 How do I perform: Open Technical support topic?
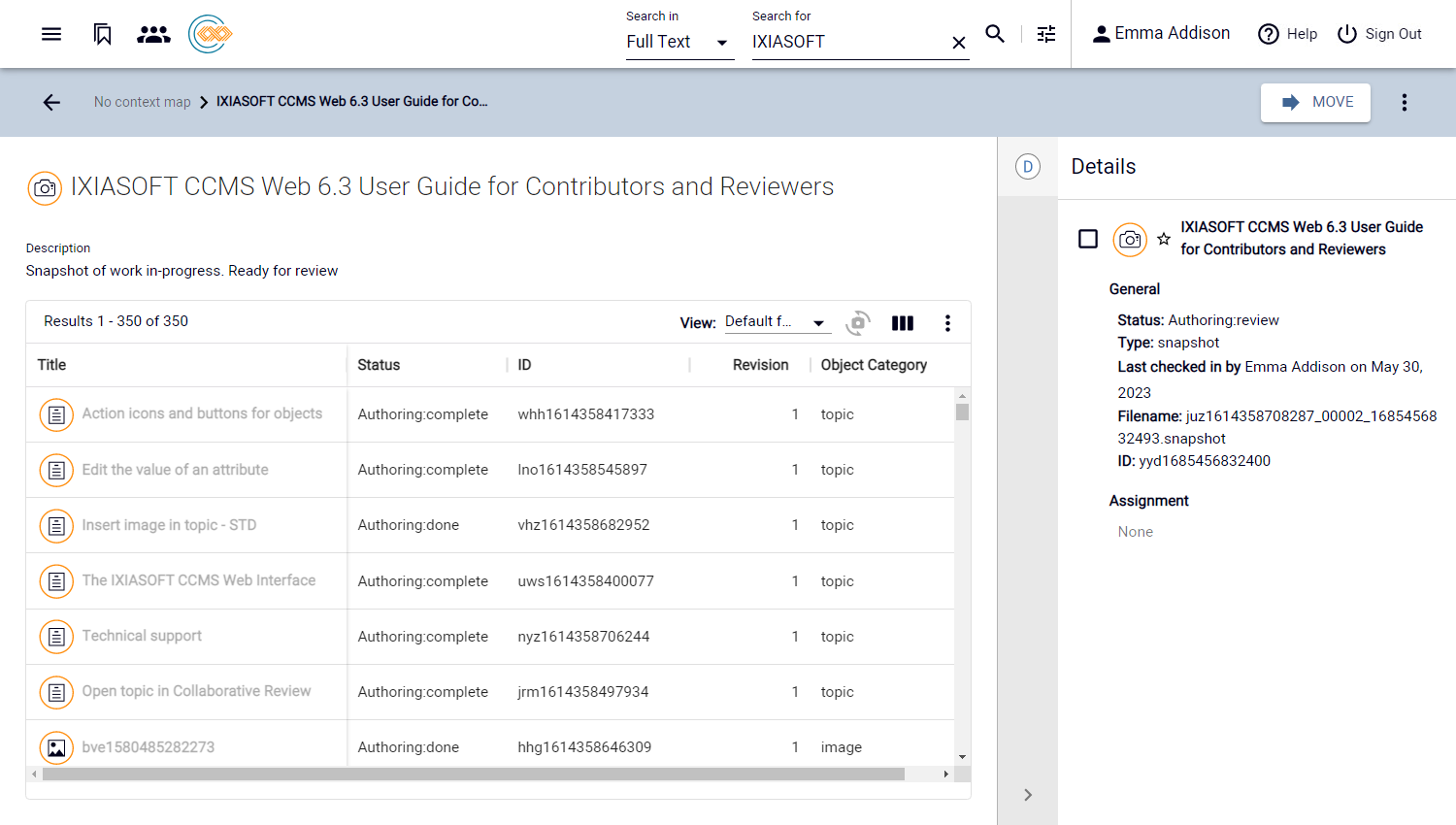(x=142, y=636)
